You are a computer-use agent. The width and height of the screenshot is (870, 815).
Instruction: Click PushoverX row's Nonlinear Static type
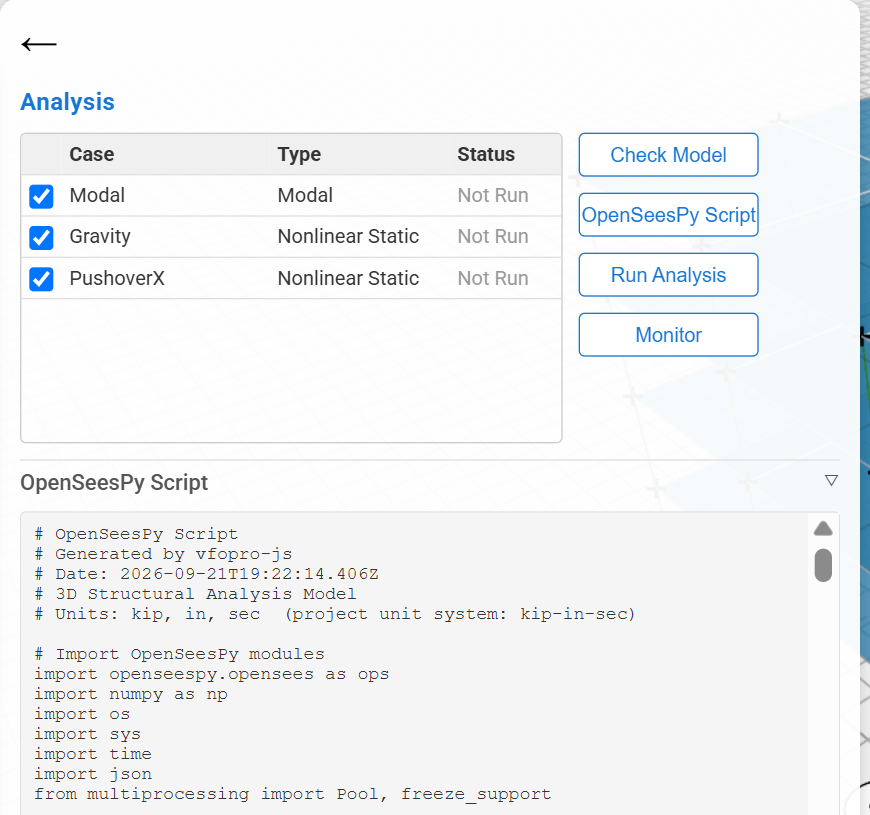pyautogui.click(x=348, y=278)
